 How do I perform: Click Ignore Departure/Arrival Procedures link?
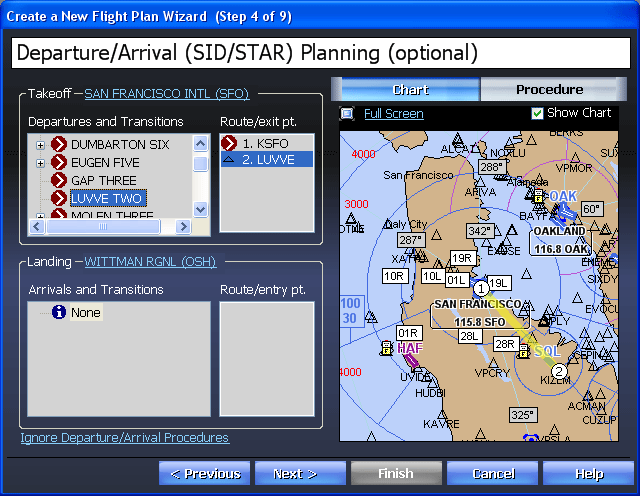(x=125, y=437)
